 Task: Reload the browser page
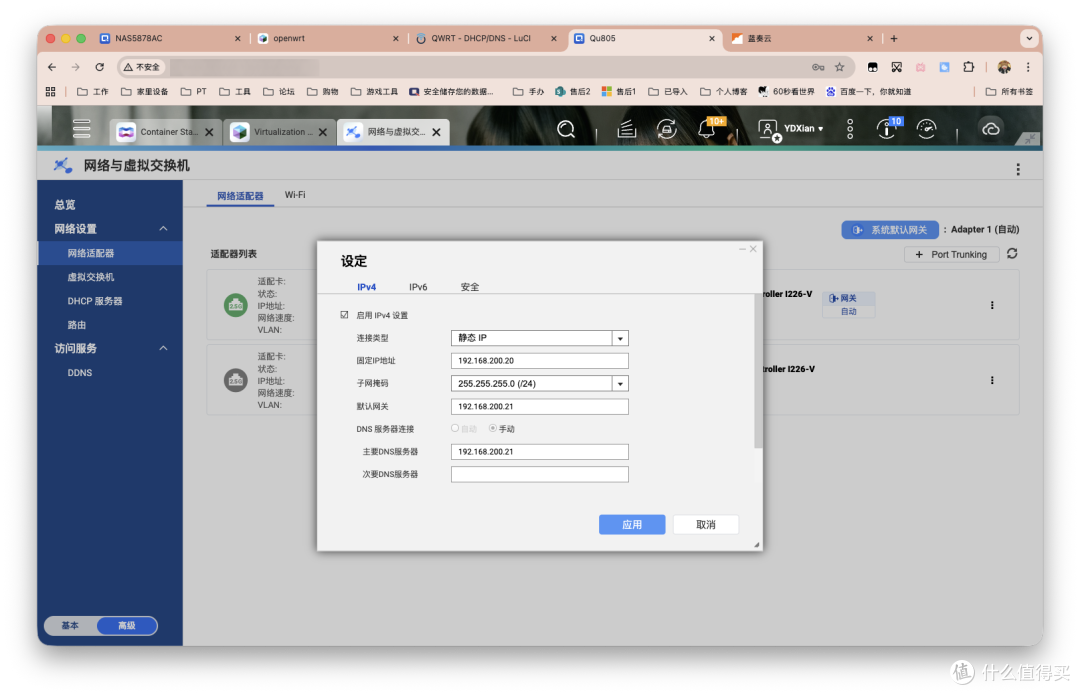[100, 67]
